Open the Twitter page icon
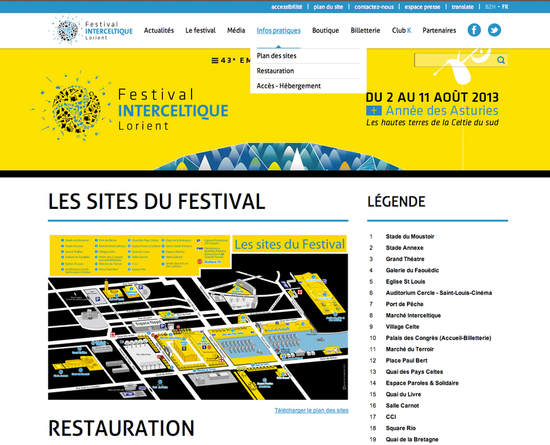 point(494,30)
